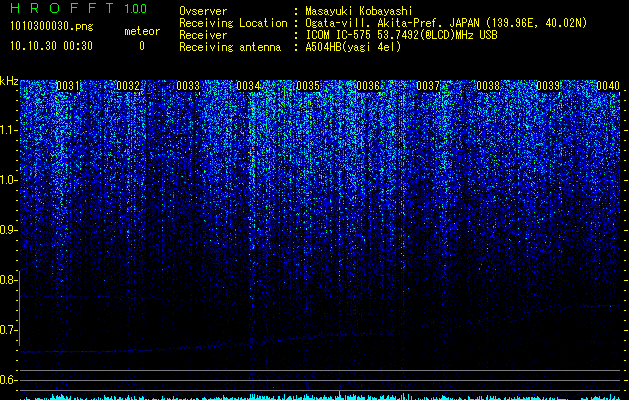The height and width of the screenshot is (400, 629).
Task: Click time marker 0034
Action: [248, 86]
